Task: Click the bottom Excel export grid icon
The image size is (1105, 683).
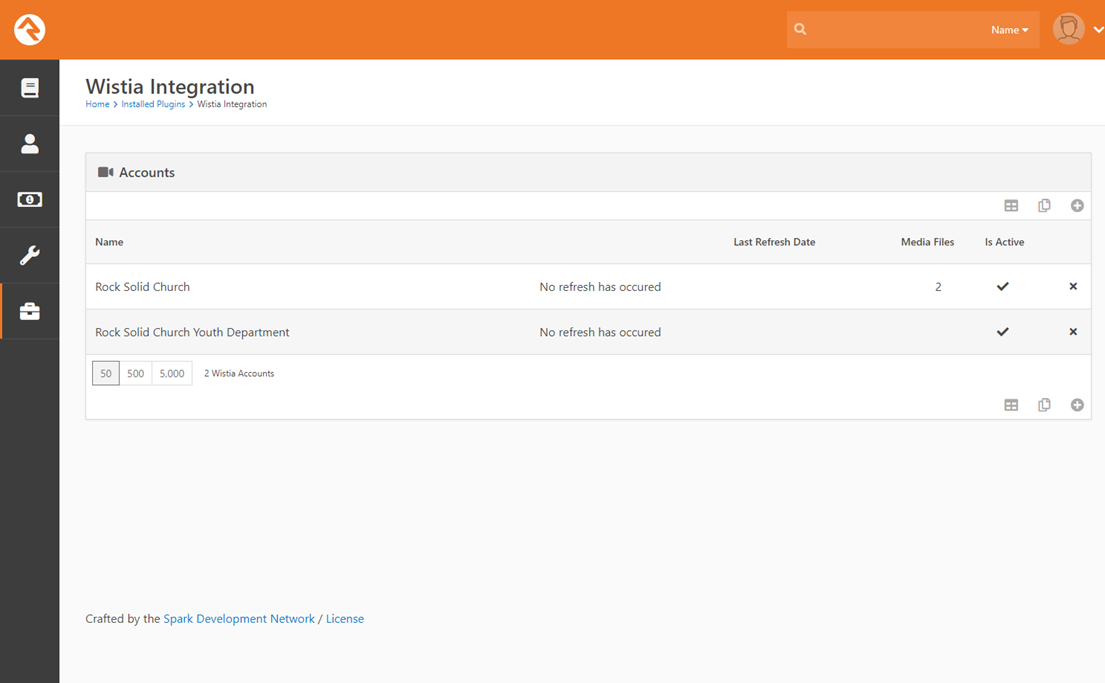Action: [1011, 405]
